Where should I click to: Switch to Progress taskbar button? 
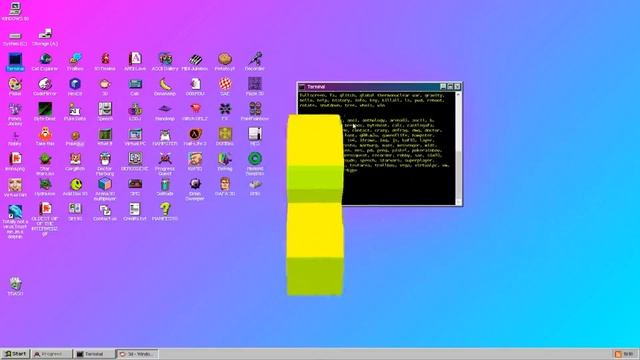tap(52, 354)
